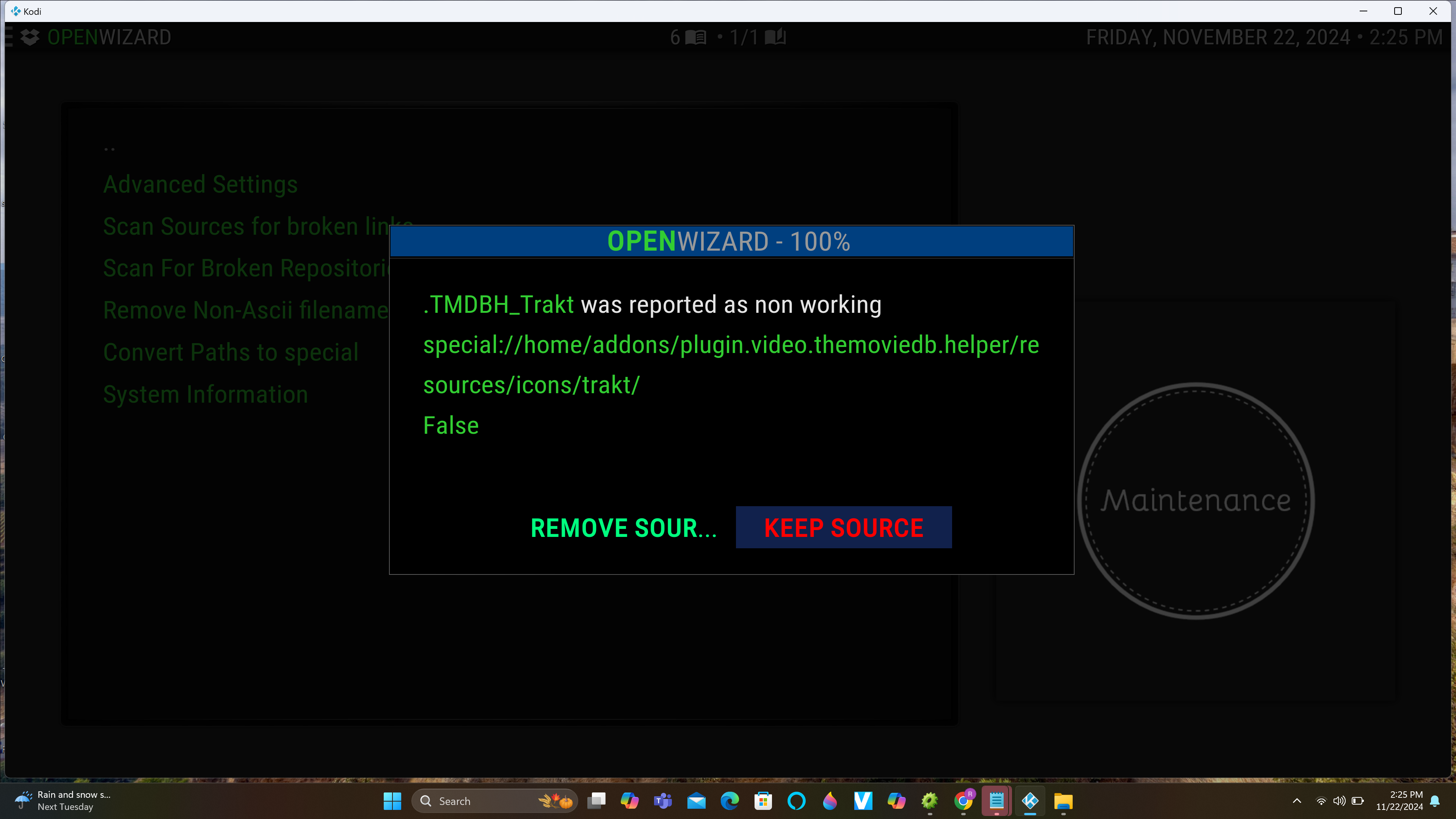Open Microsoft Store from the taskbar
Viewport: 1456px width, 819px height.
click(763, 801)
